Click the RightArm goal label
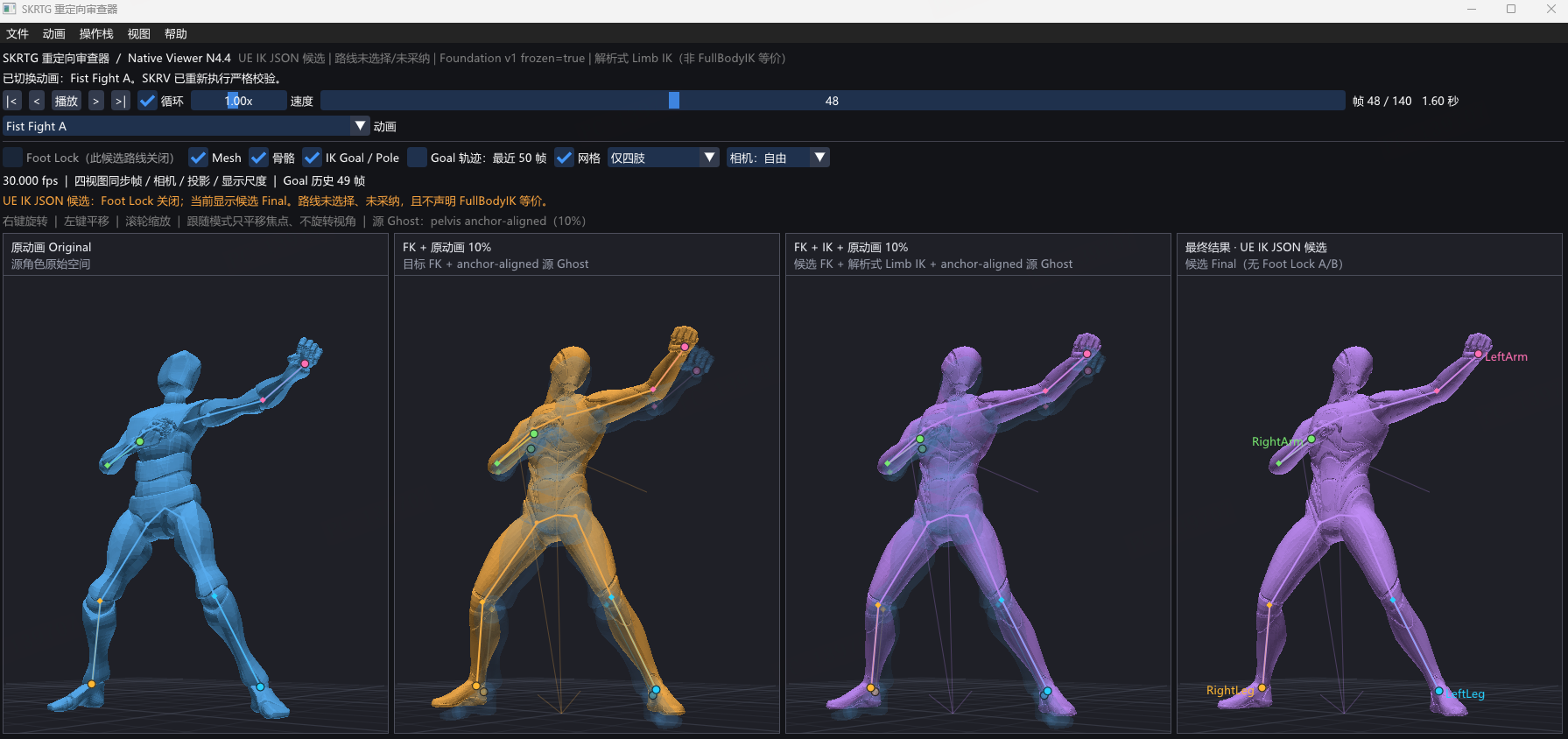This screenshot has width=1568, height=739. click(1277, 441)
